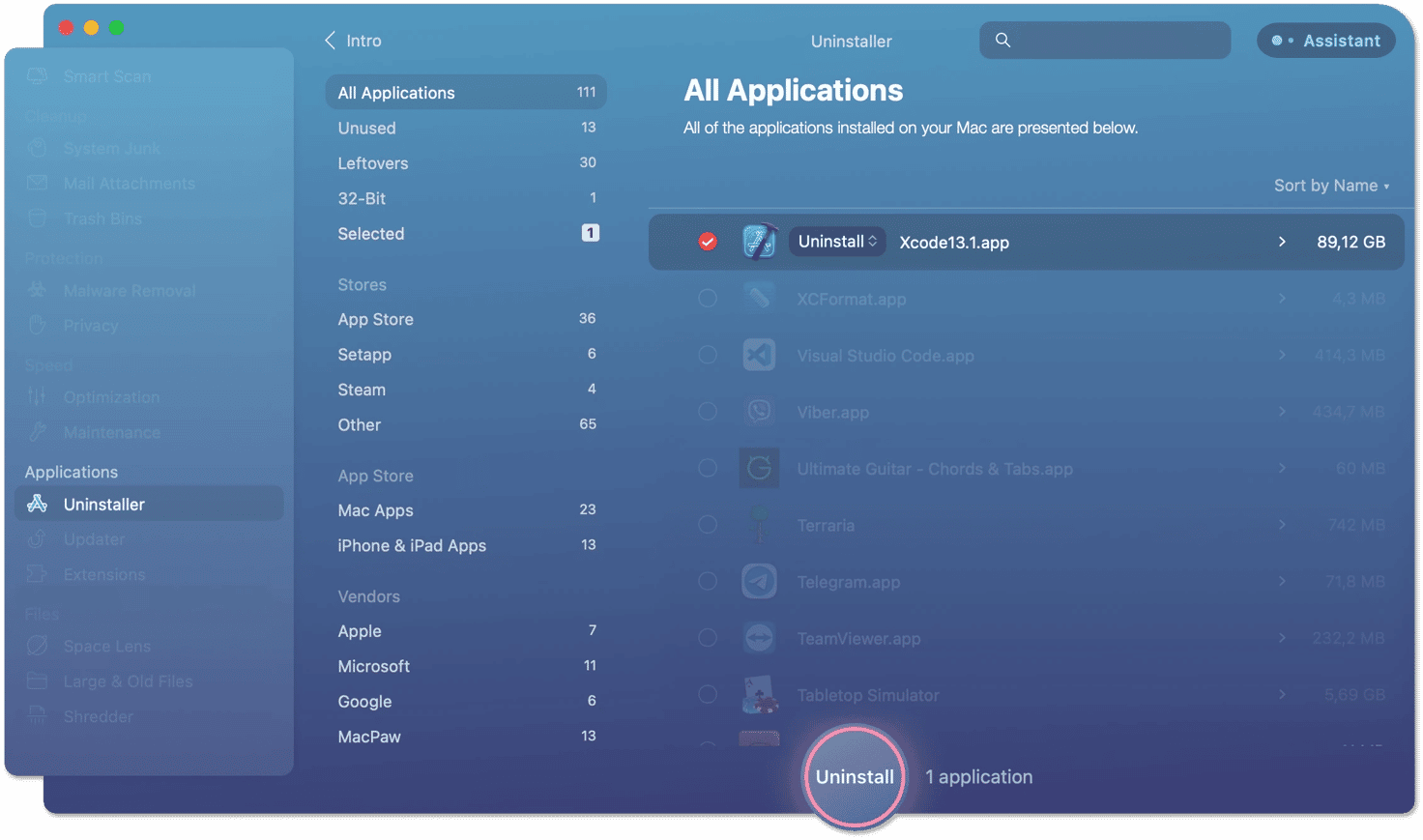The height and width of the screenshot is (840, 1423).
Task: Expand Visual Studio Code.app details chevron
Action: coord(1282,355)
